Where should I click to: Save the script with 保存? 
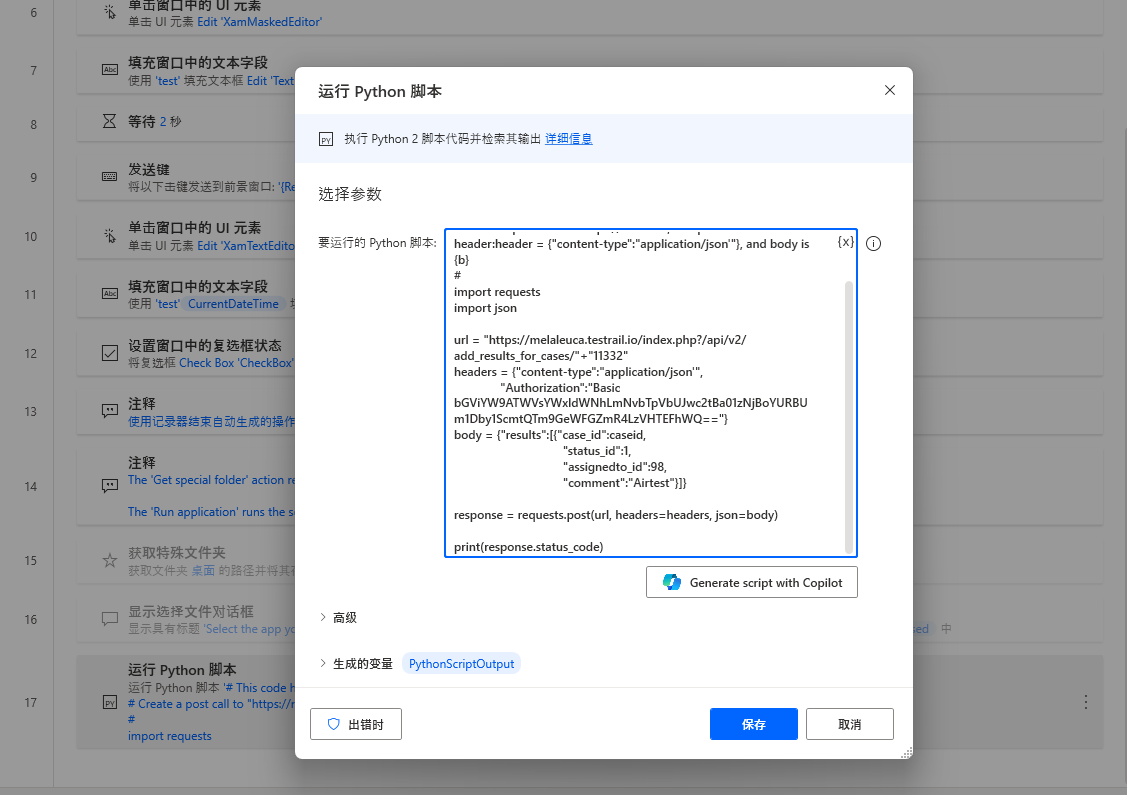[753, 724]
